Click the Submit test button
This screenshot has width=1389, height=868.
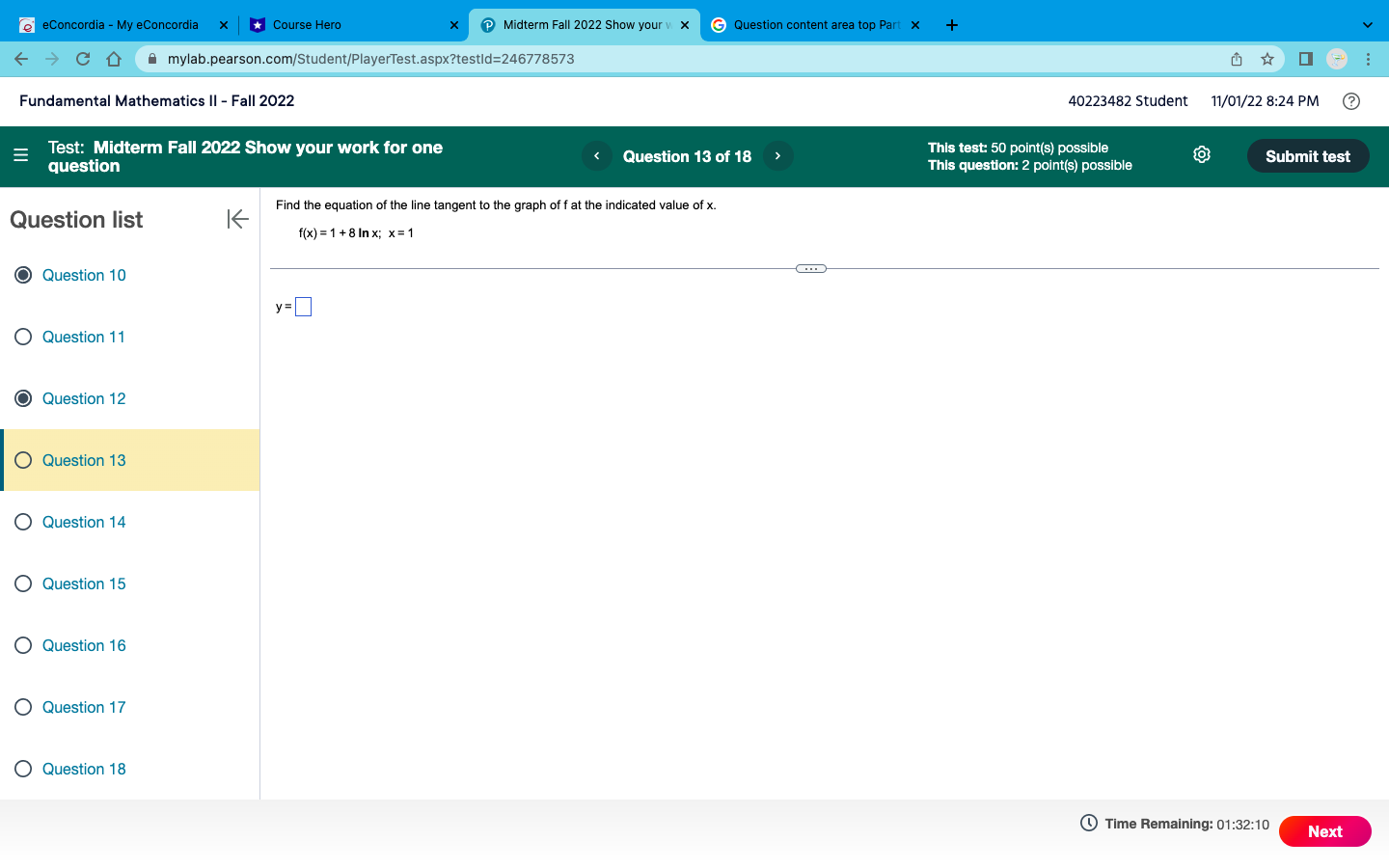[1308, 156]
